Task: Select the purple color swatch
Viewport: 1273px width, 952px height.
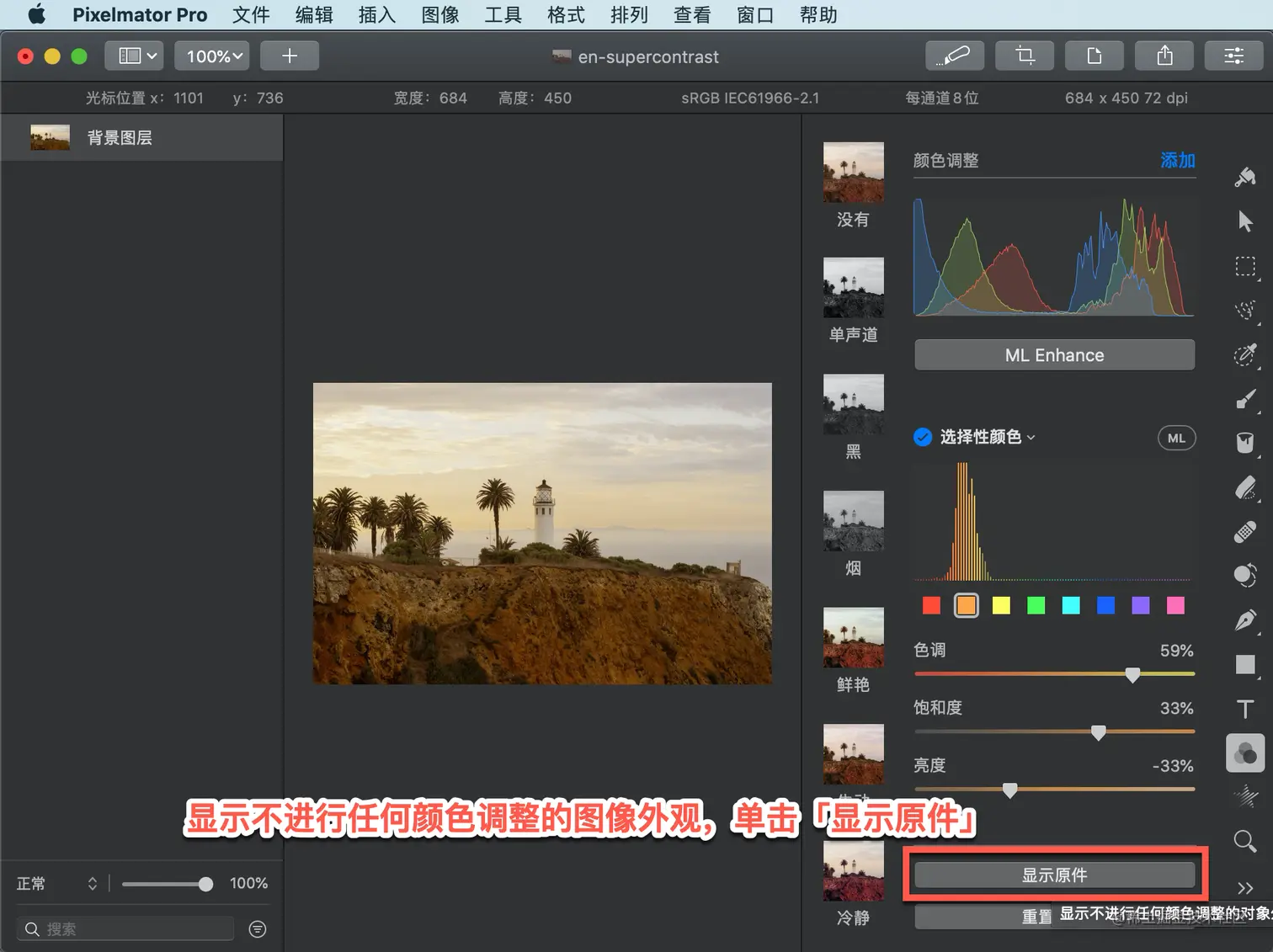Action: point(1141,605)
